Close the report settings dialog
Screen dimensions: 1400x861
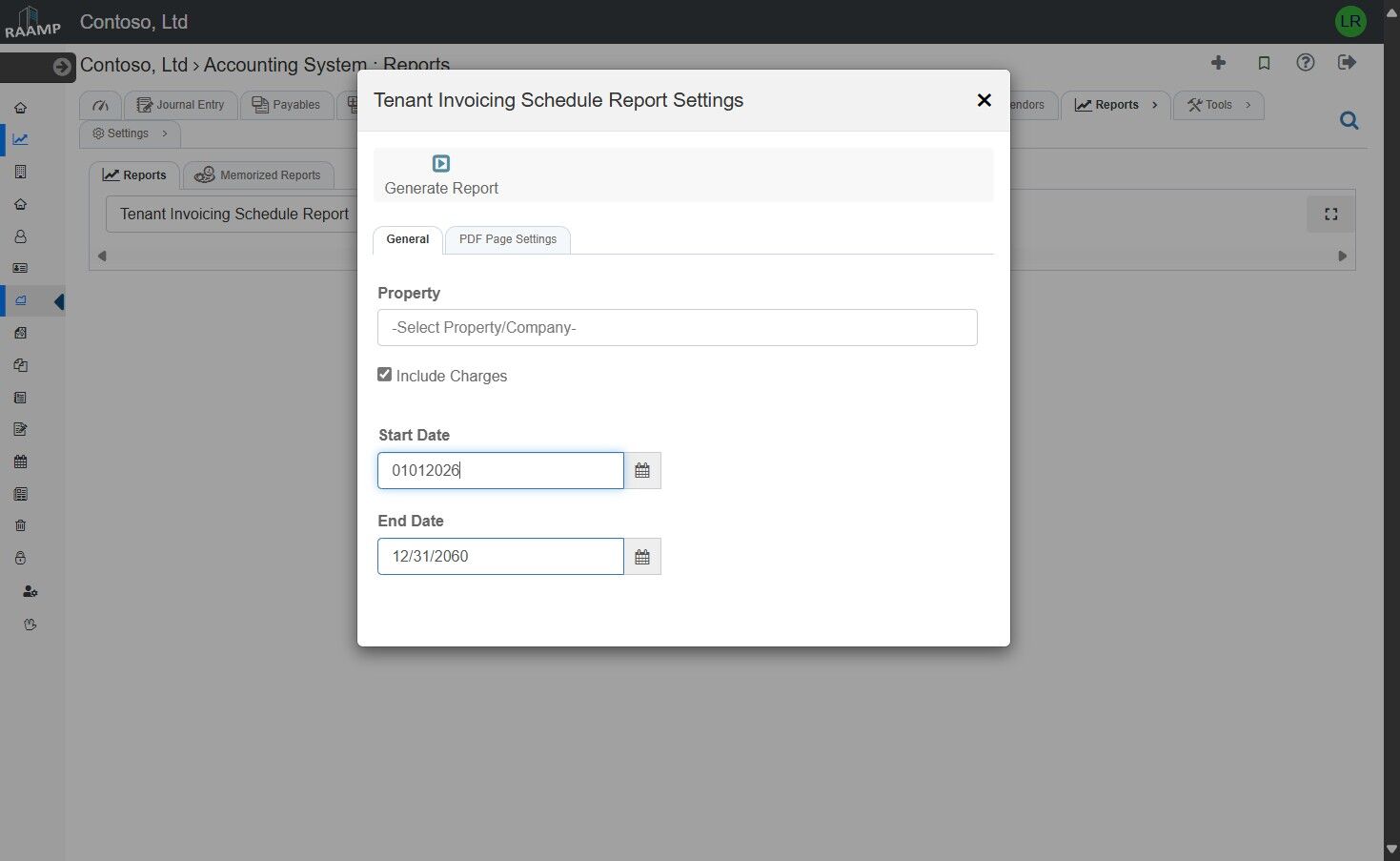984,100
